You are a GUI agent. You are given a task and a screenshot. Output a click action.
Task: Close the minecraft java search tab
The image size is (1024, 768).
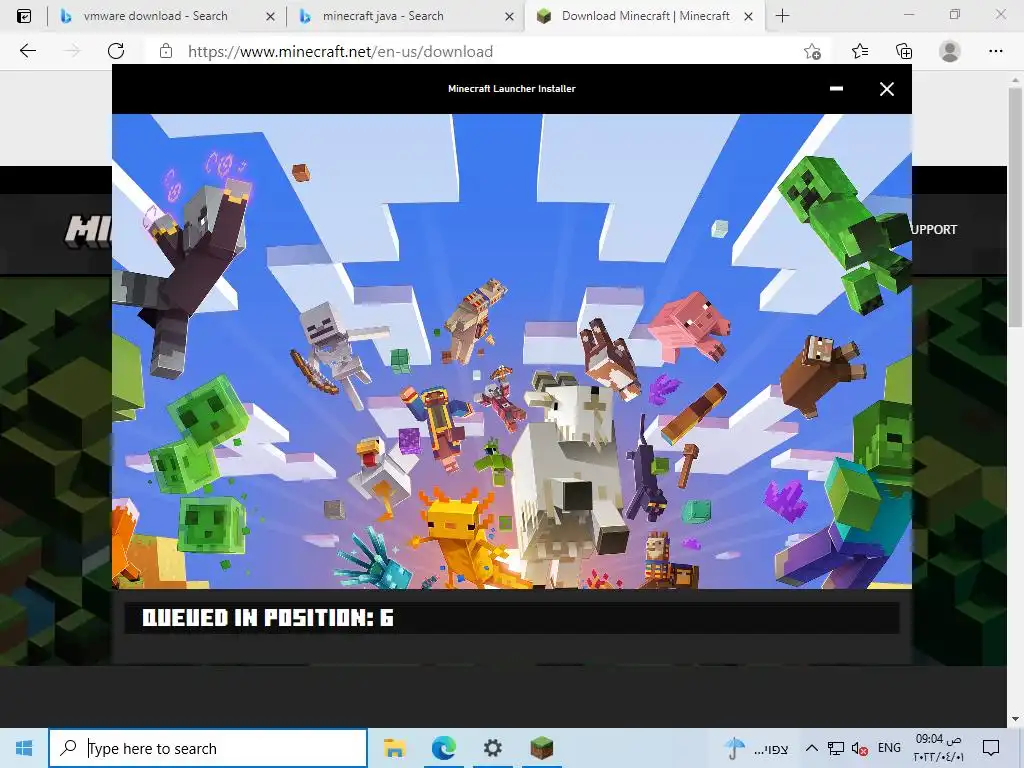509,17
